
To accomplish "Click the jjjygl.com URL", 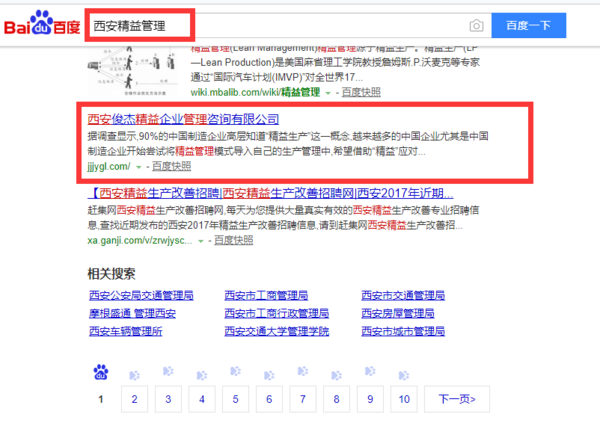I will pos(109,167).
